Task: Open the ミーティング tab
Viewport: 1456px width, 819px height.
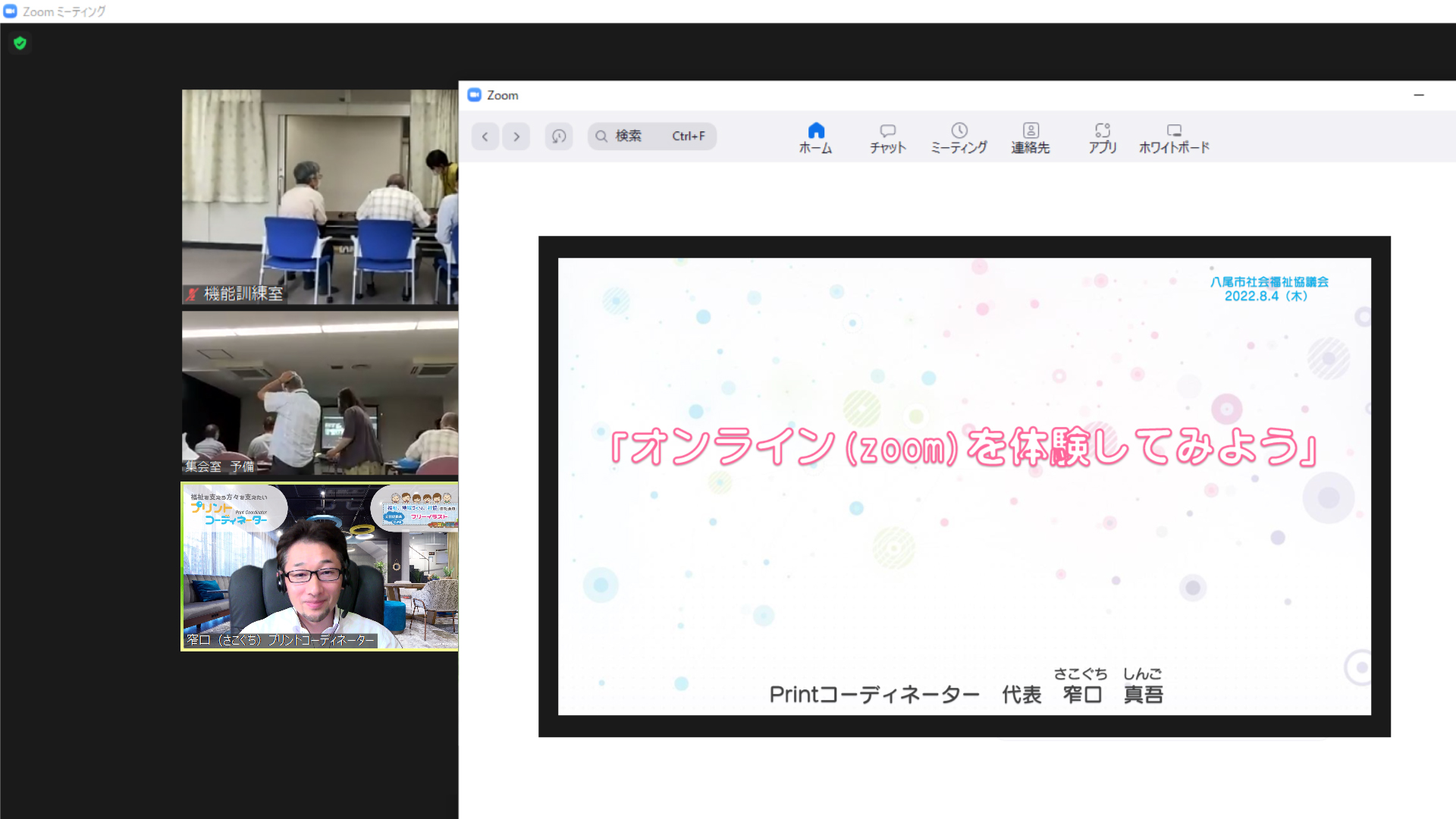Action: [959, 139]
